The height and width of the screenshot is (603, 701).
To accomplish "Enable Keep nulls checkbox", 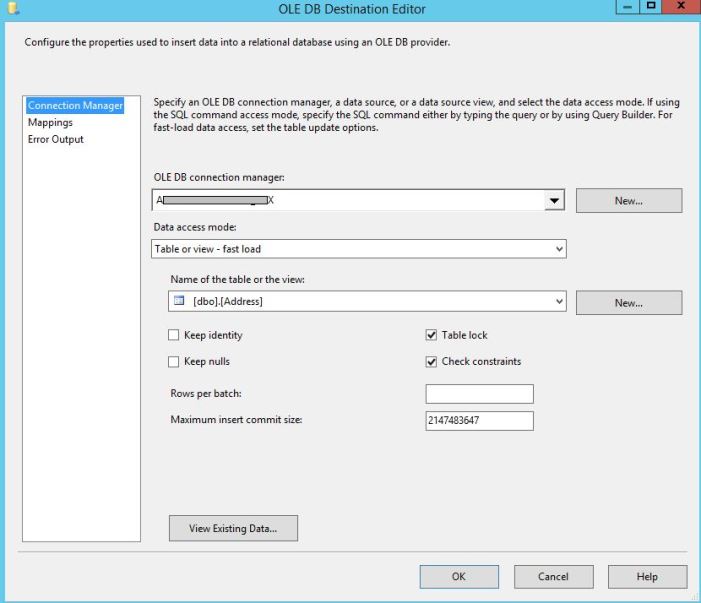I will 173,362.
